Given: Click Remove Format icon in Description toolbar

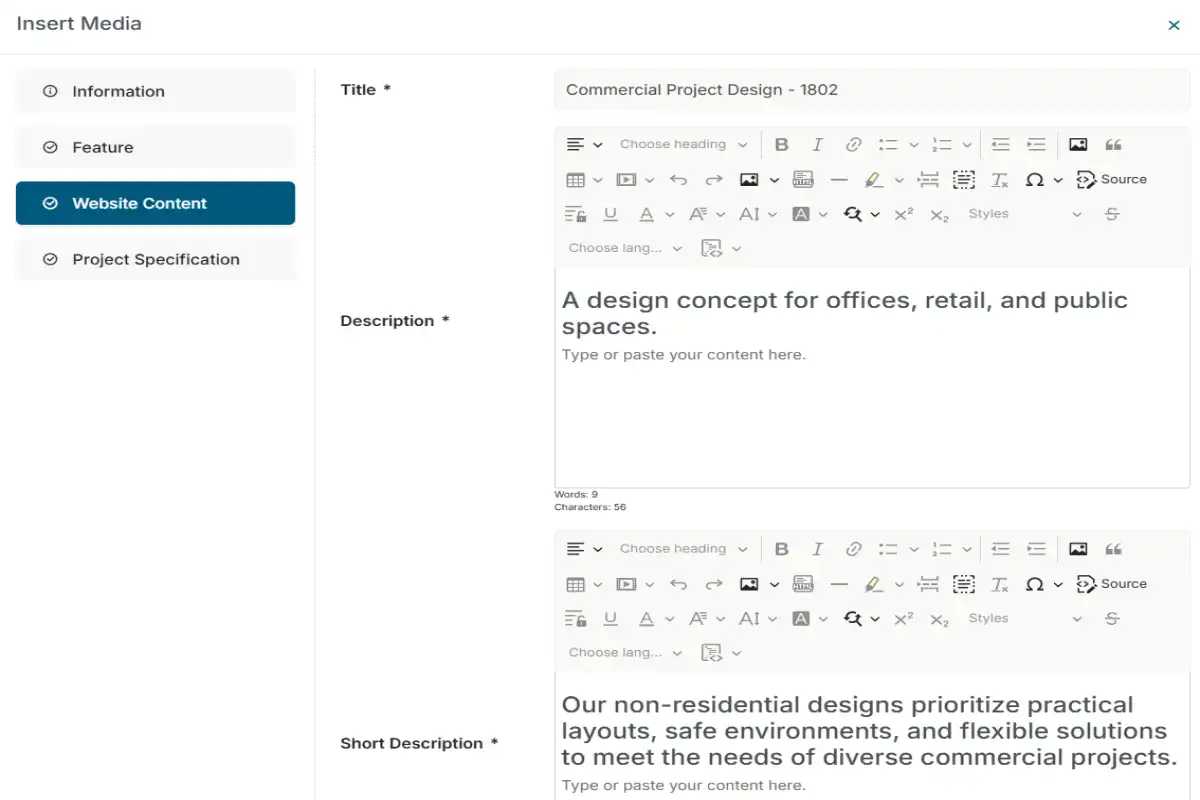Looking at the screenshot, I should pyautogui.click(x=999, y=180).
